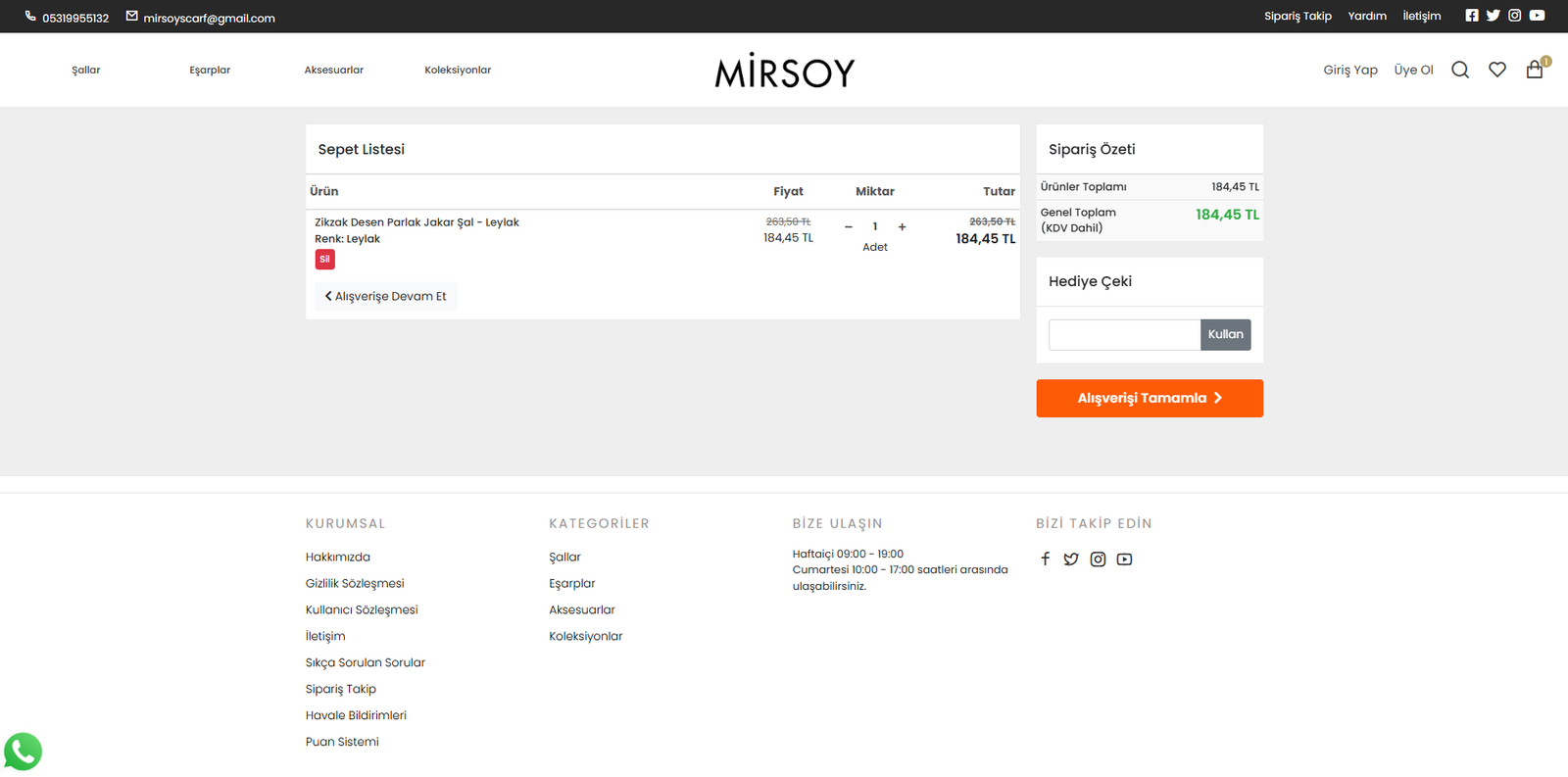Screen dimensions: 1568x777
Task: Open the Şallar menu
Action: click(x=86, y=71)
